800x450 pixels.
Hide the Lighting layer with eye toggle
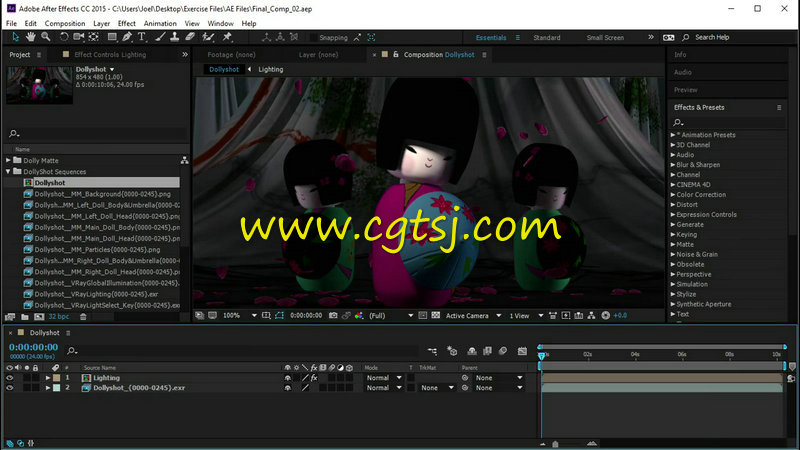(x=10, y=378)
